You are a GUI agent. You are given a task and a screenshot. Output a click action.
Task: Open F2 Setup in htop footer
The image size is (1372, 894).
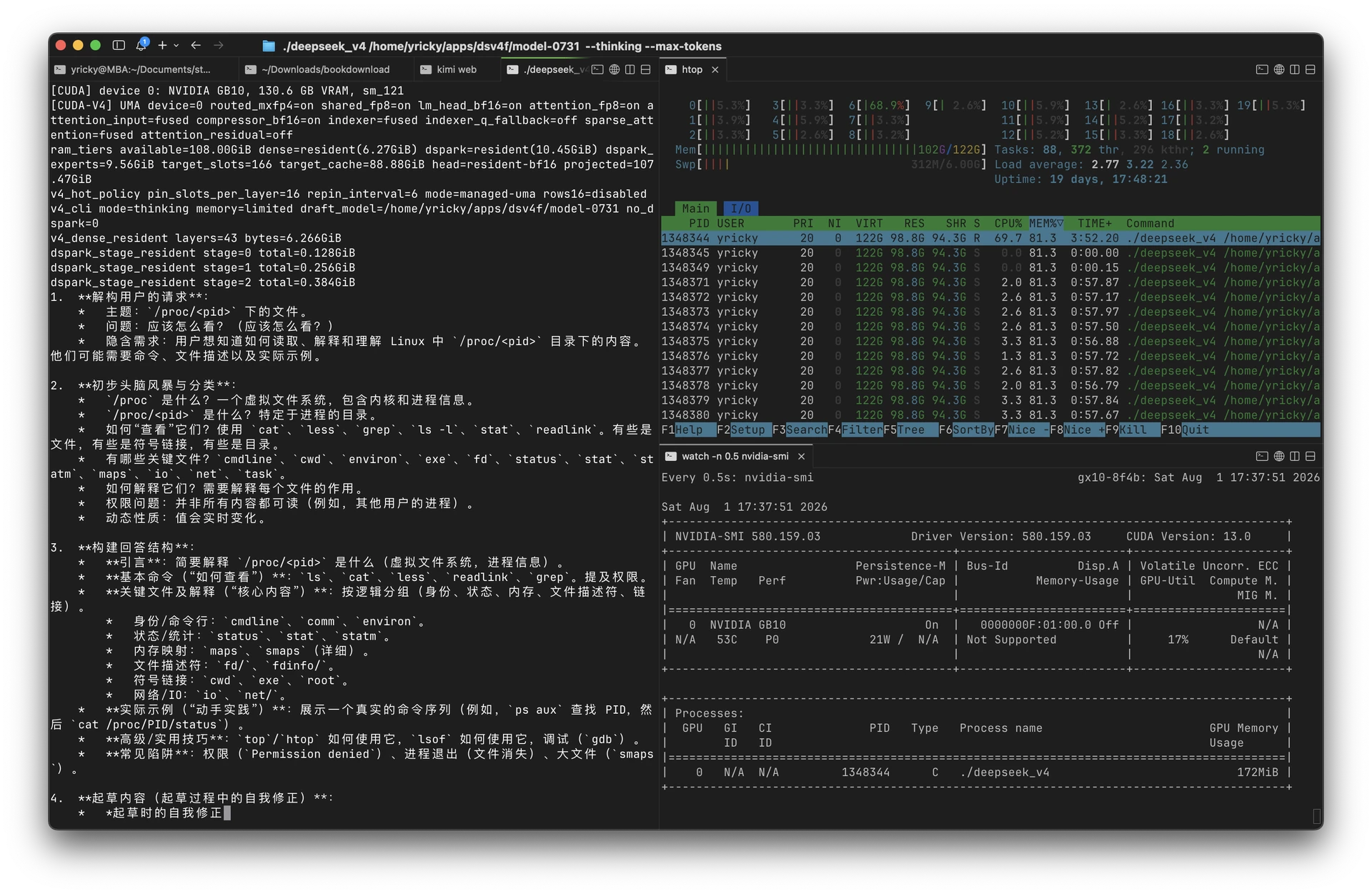coord(743,429)
